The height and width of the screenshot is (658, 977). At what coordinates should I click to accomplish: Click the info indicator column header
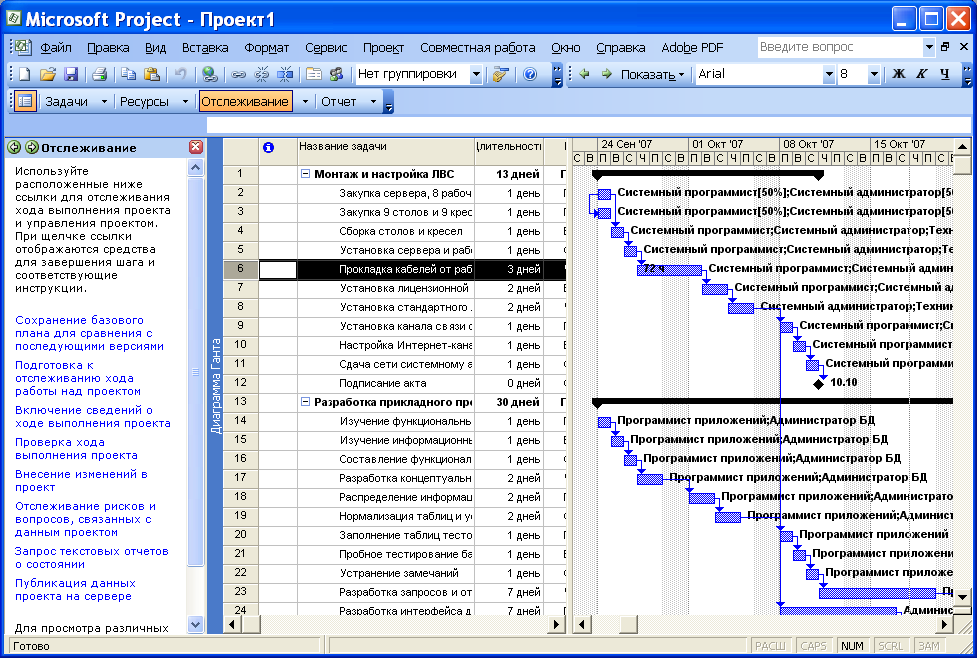(x=268, y=147)
